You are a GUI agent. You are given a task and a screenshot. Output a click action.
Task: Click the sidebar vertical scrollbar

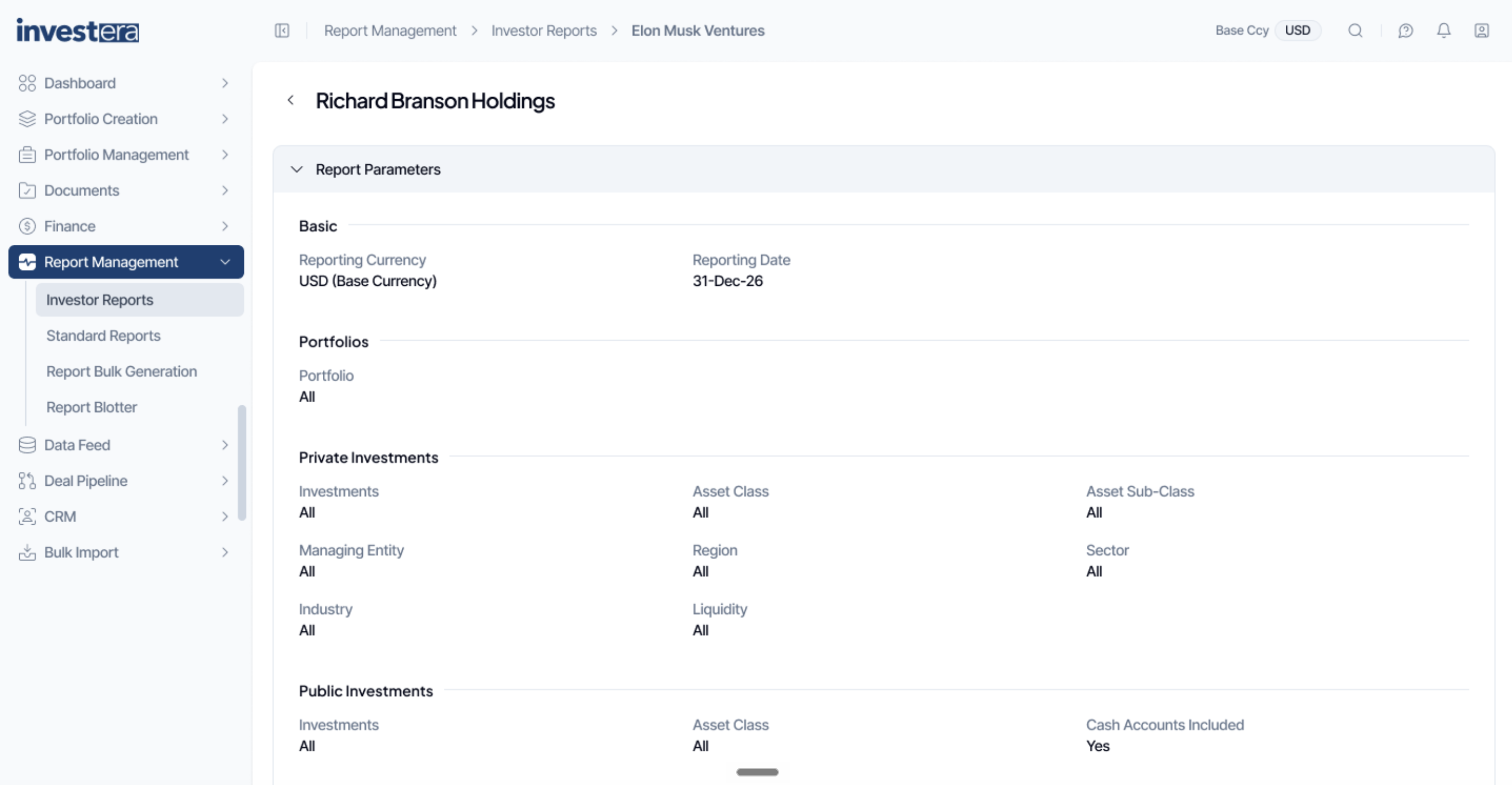241,463
